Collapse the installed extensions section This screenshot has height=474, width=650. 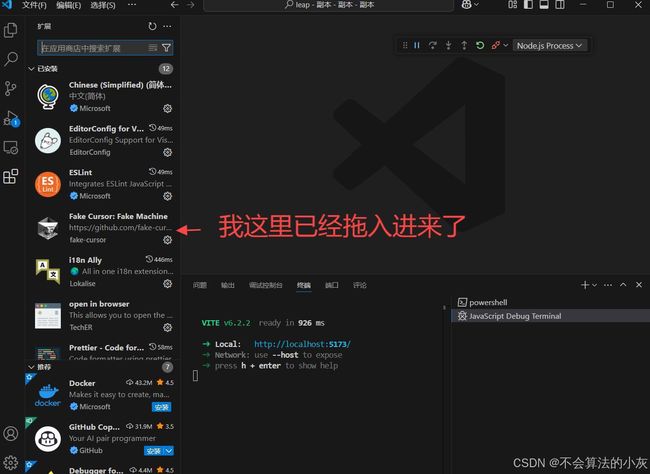click(32, 69)
